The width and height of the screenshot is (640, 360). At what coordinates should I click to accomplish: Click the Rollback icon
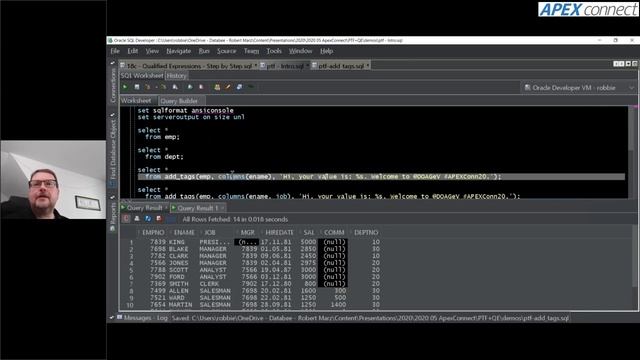pos(201,87)
